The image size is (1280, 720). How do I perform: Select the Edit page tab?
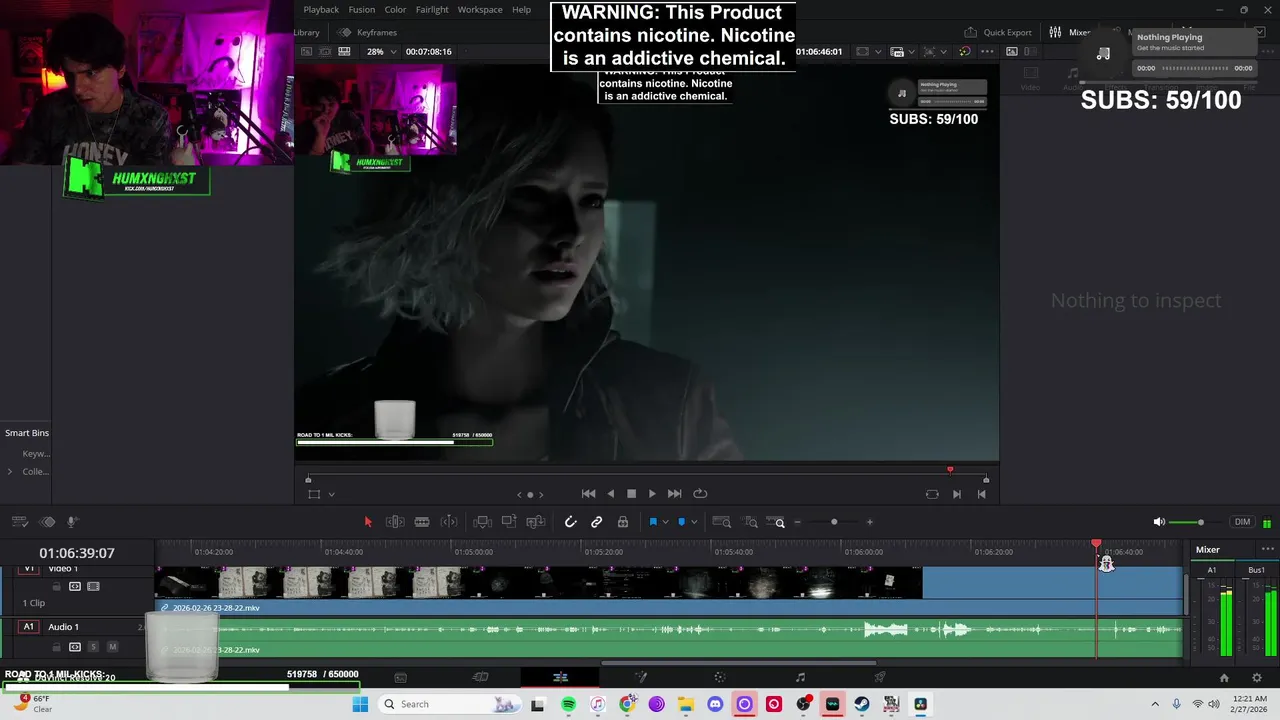[x=560, y=677]
